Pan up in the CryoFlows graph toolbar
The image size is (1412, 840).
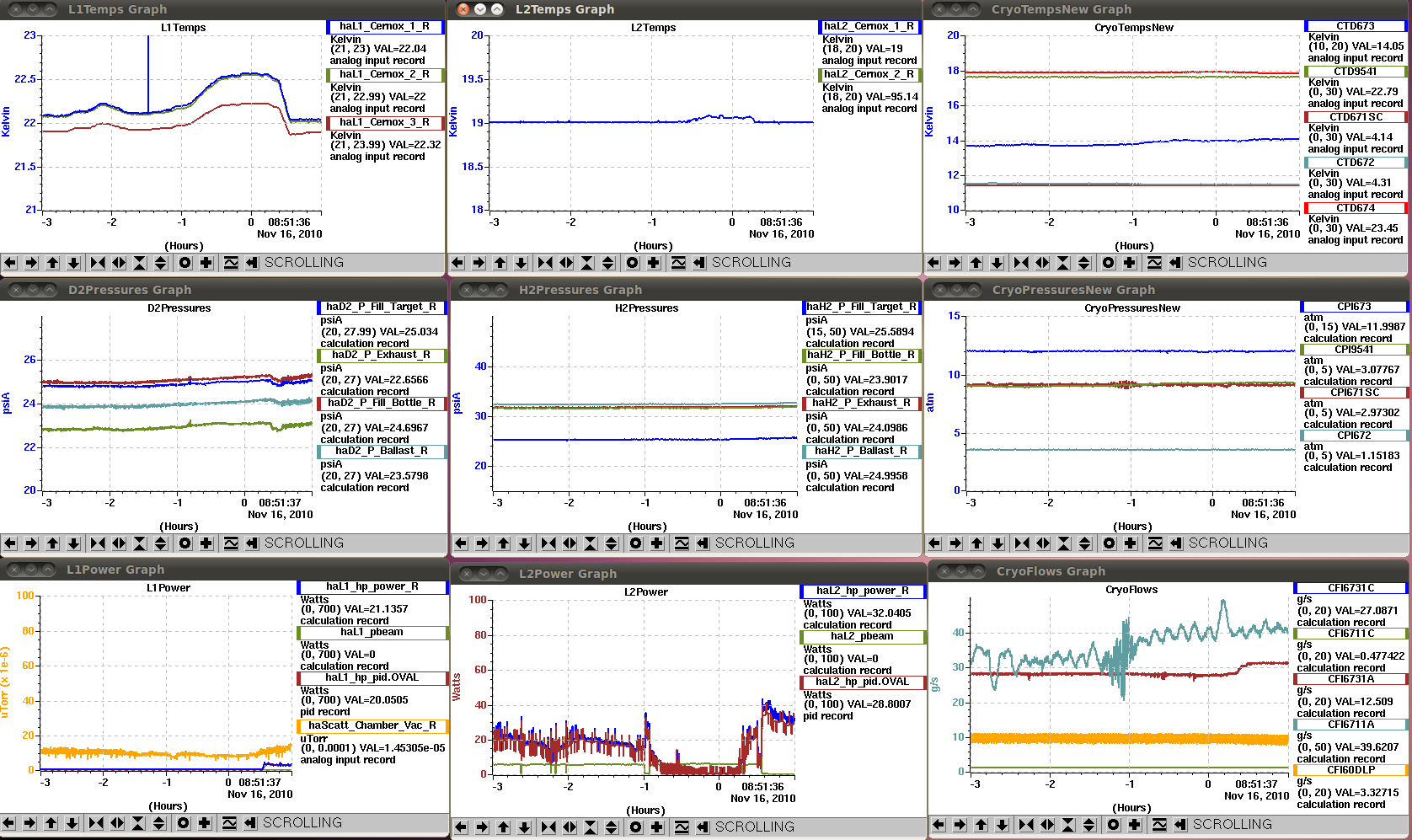coord(981,825)
